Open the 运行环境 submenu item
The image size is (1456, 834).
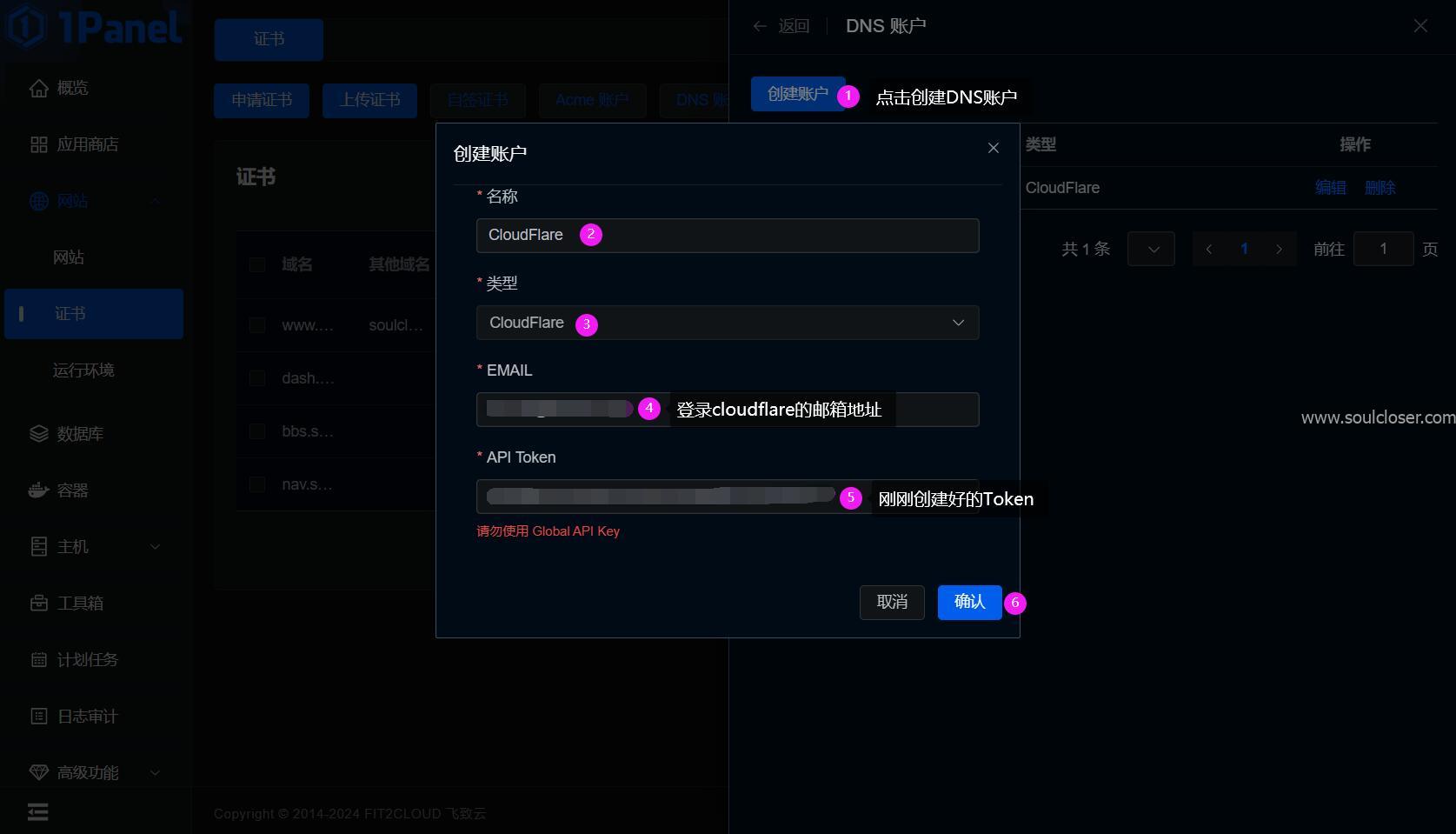pyautogui.click(x=83, y=370)
